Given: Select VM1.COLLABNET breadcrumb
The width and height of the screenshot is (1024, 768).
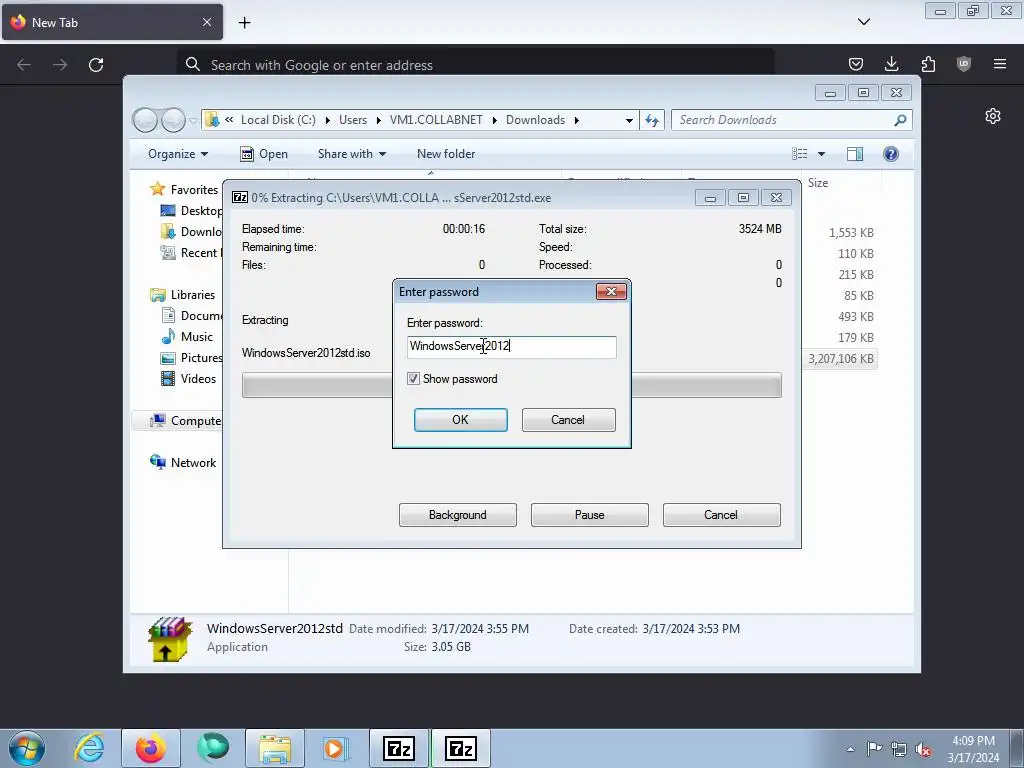Looking at the screenshot, I should tap(436, 120).
